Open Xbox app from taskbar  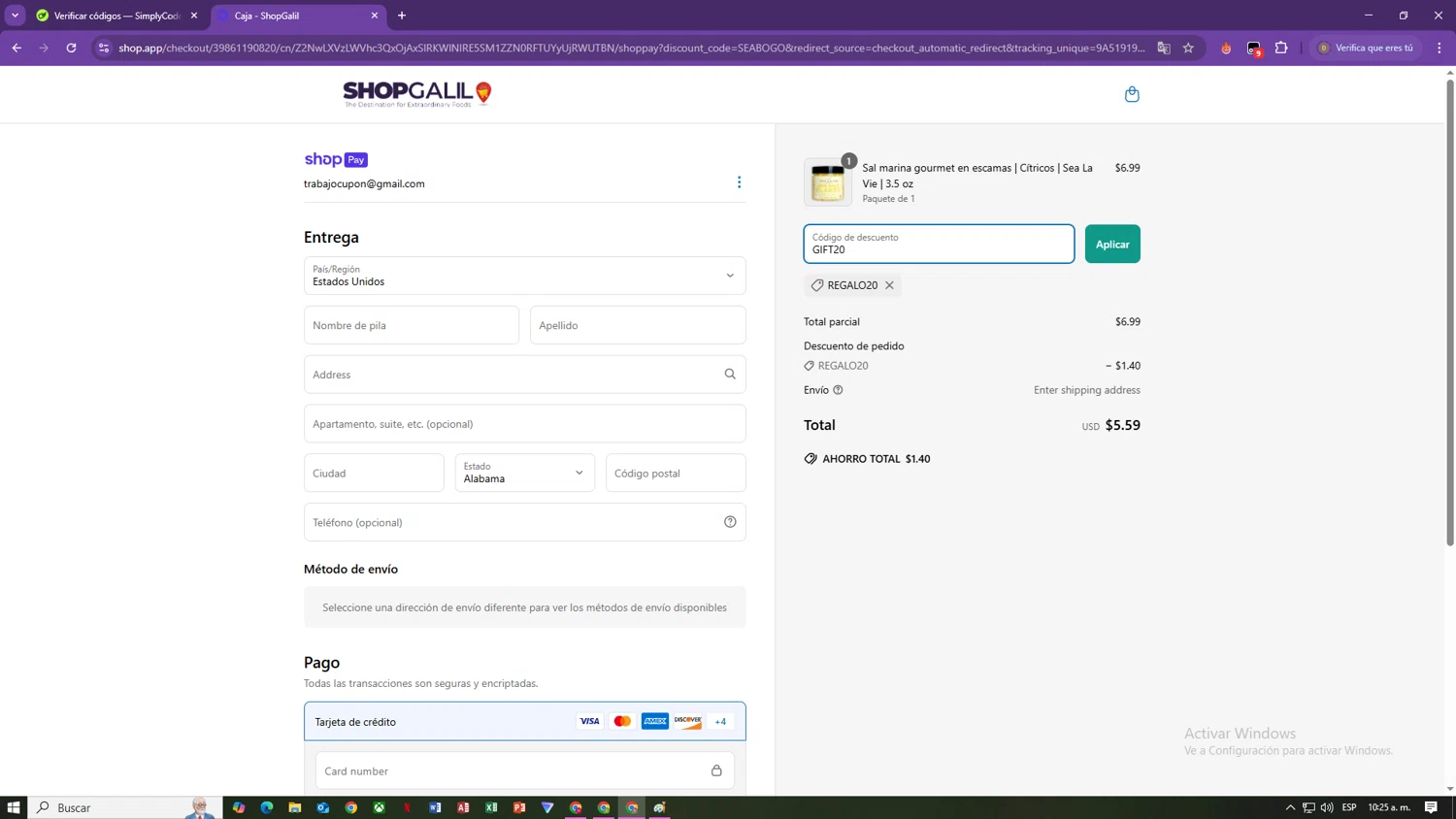coord(380,807)
